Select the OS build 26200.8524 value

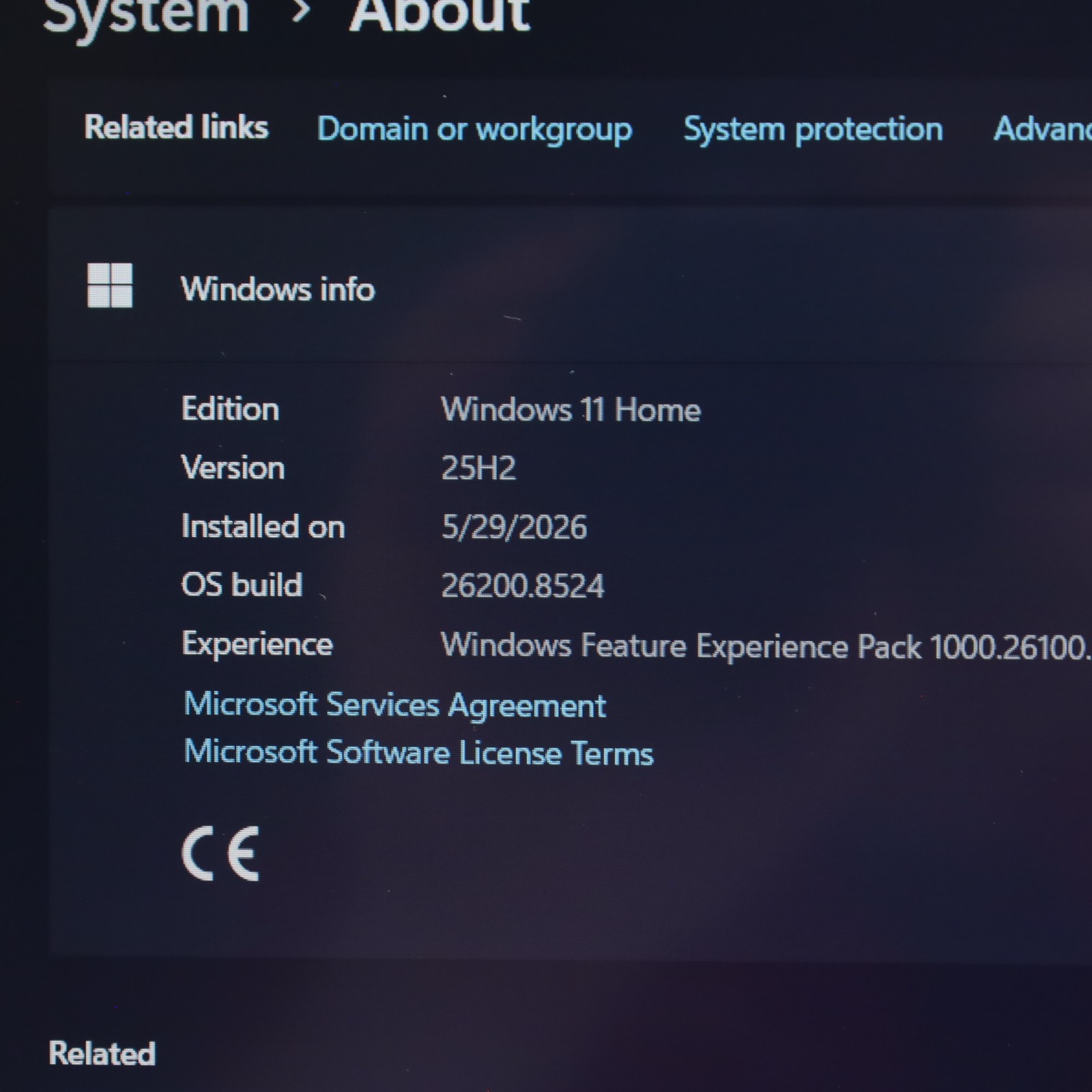pyautogui.click(x=523, y=586)
